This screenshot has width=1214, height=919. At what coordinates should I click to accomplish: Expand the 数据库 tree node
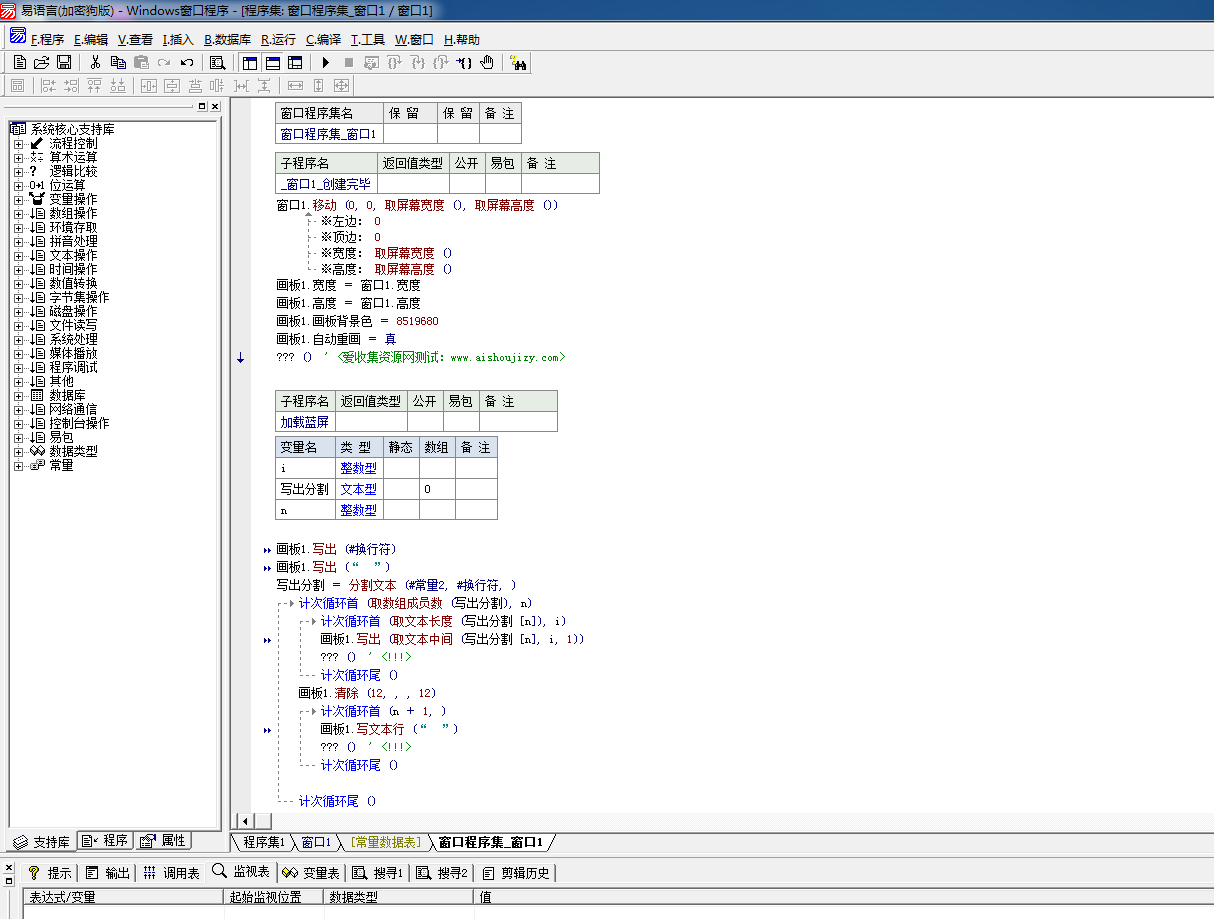(x=17, y=396)
